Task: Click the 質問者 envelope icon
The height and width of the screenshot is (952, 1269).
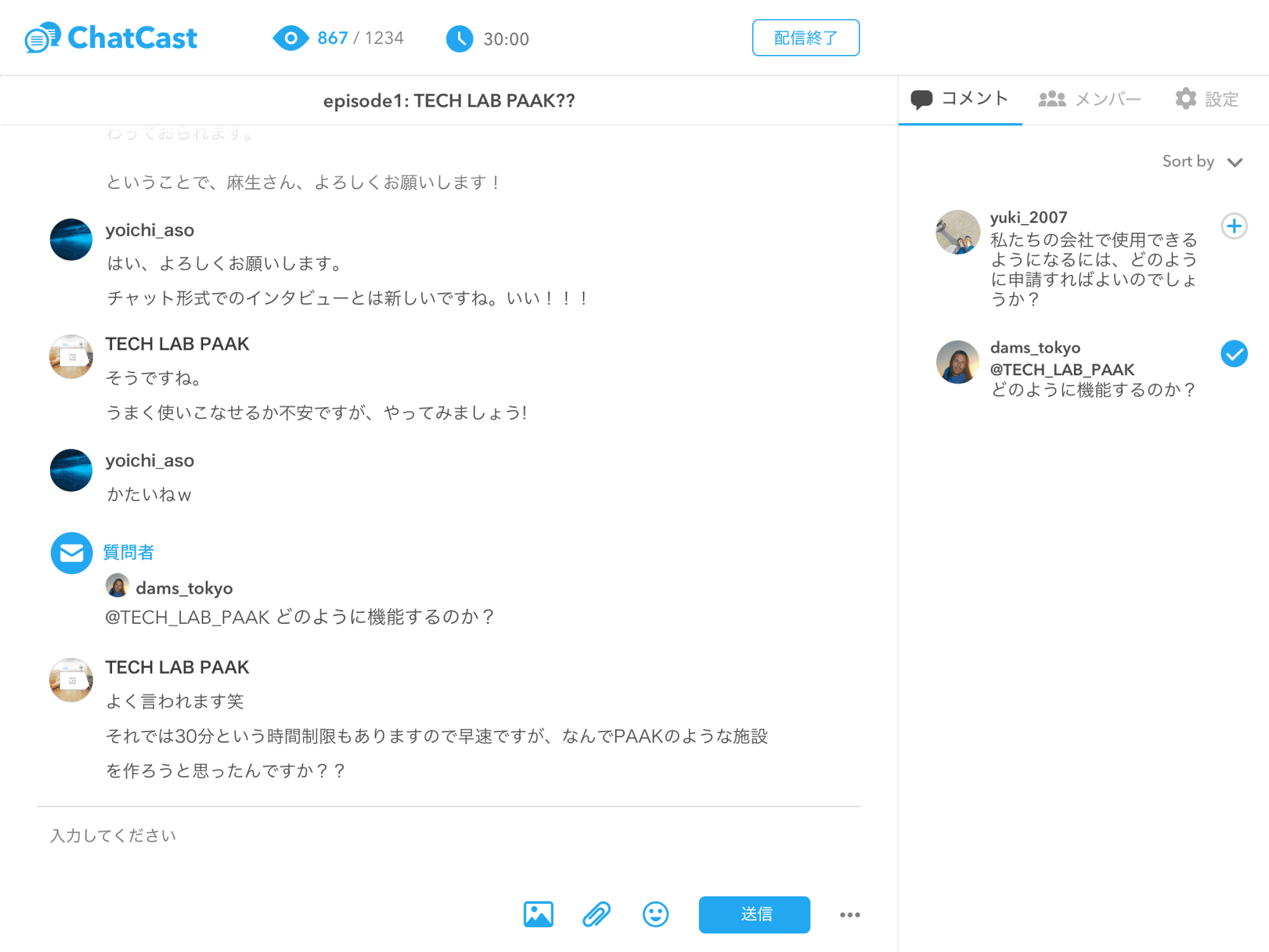Action: [72, 553]
